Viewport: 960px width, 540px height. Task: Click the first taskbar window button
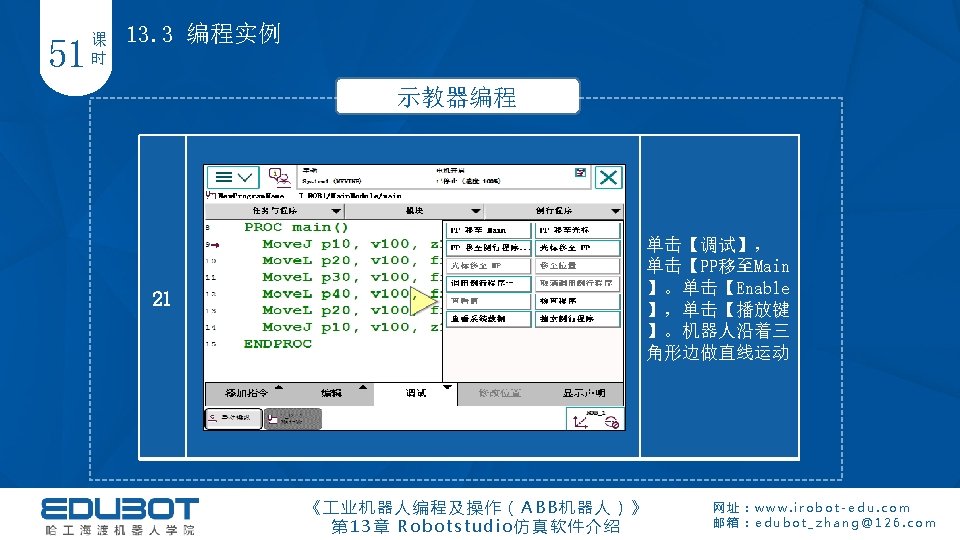[233, 419]
